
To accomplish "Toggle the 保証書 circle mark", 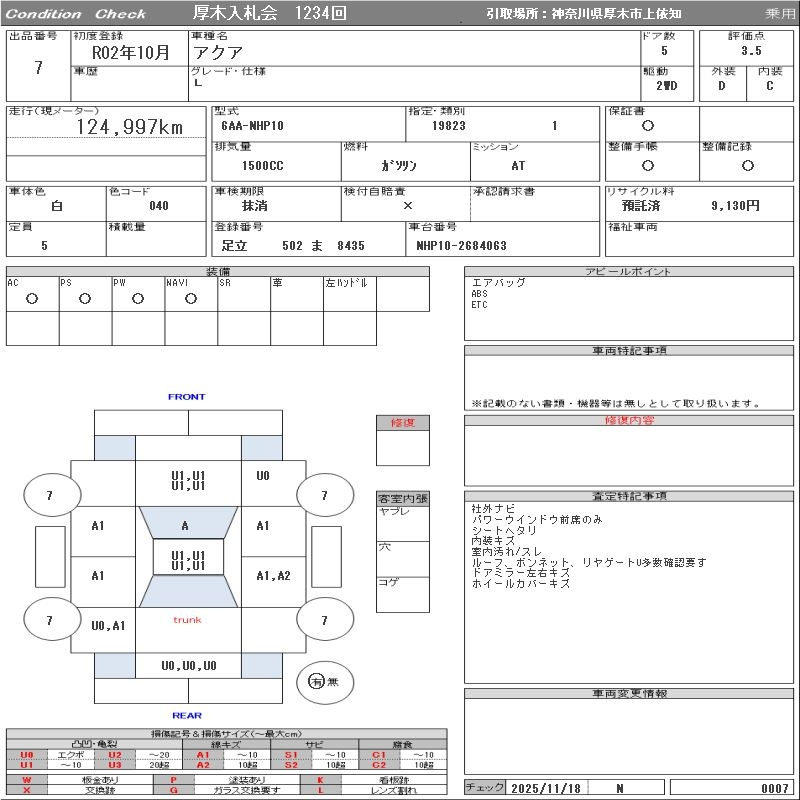I will click(x=648, y=126).
